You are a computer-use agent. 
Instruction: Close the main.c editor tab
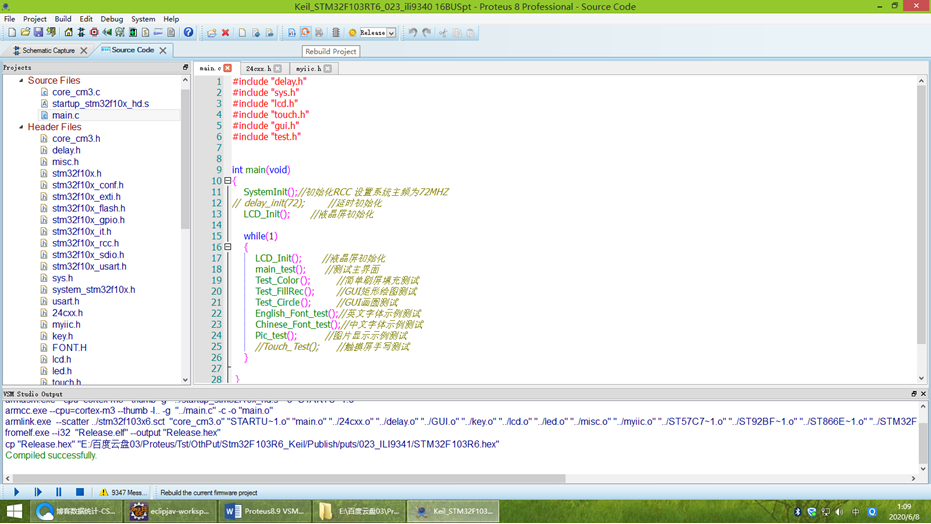tap(227, 68)
